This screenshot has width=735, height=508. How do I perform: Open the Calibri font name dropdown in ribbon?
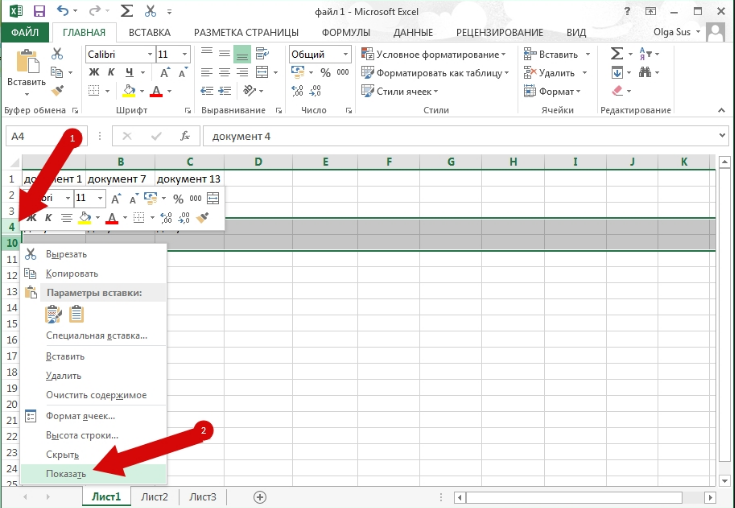(150, 54)
